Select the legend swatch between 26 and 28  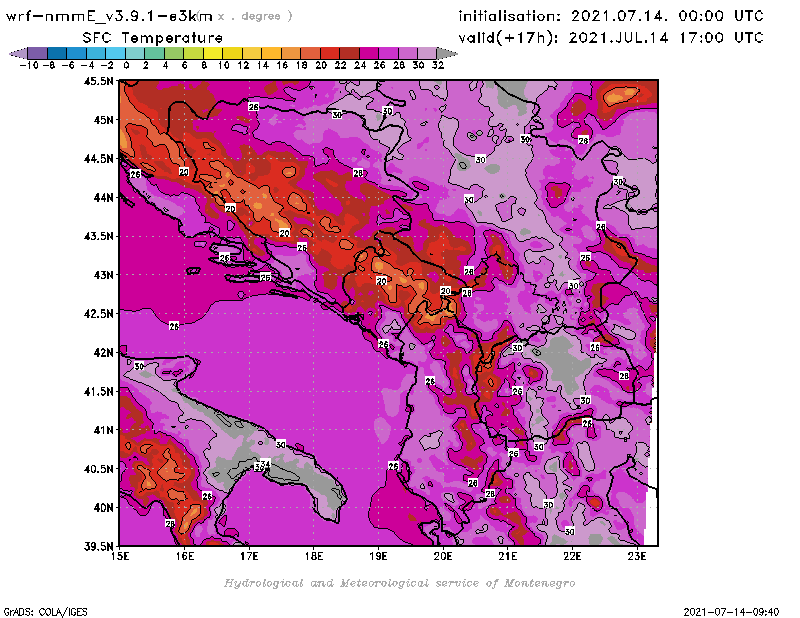[x=388, y=54]
